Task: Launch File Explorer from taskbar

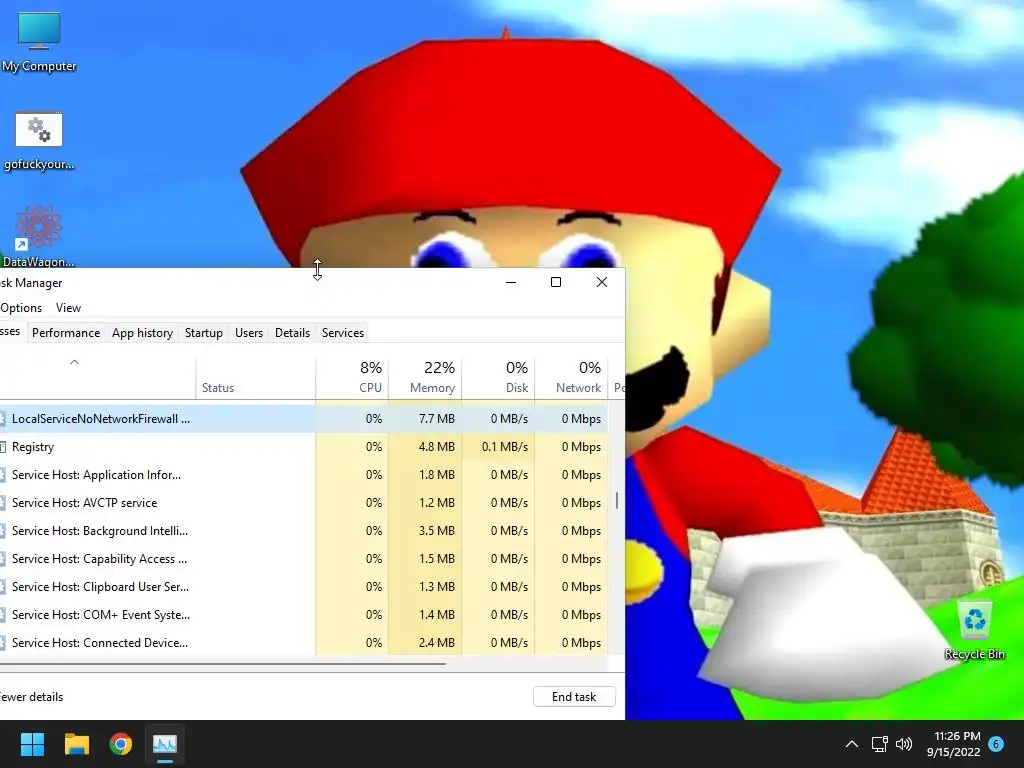Action: pos(76,744)
